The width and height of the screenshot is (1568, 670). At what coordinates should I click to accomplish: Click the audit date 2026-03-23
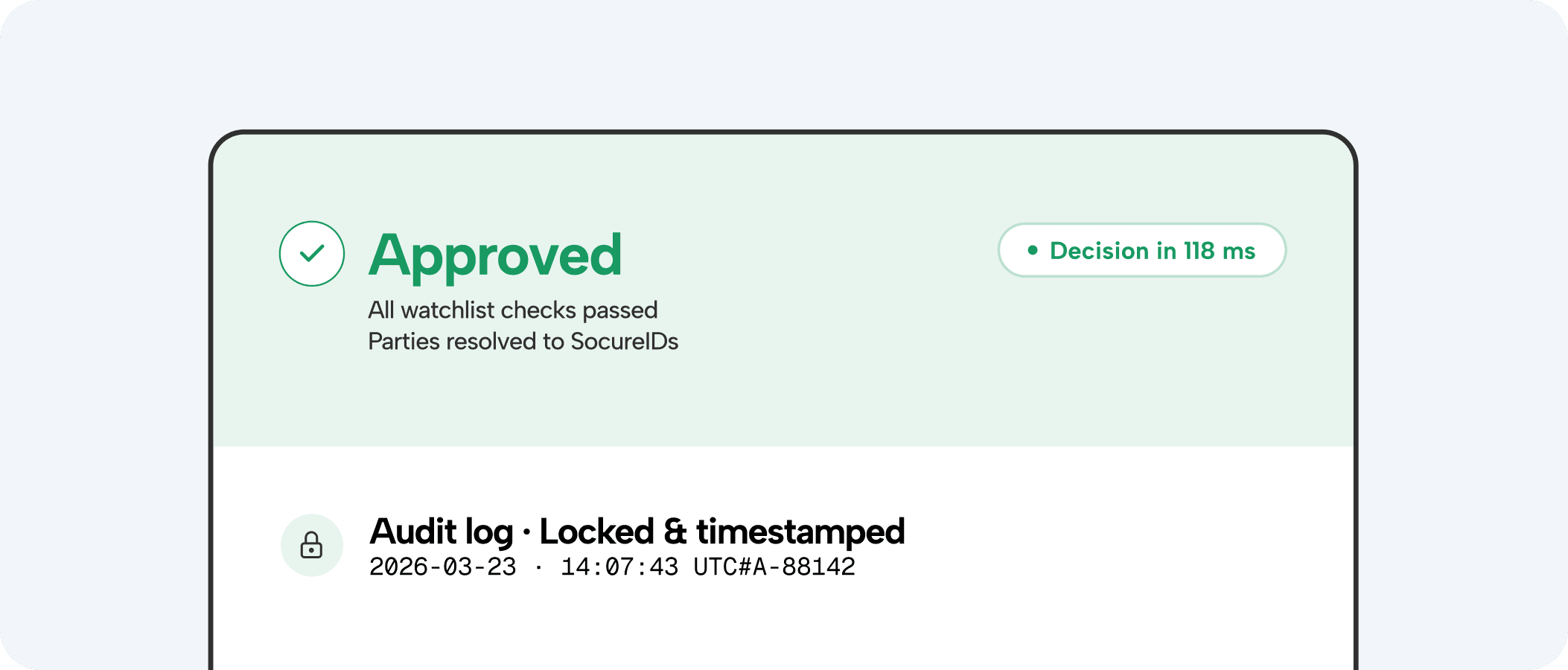point(442,567)
